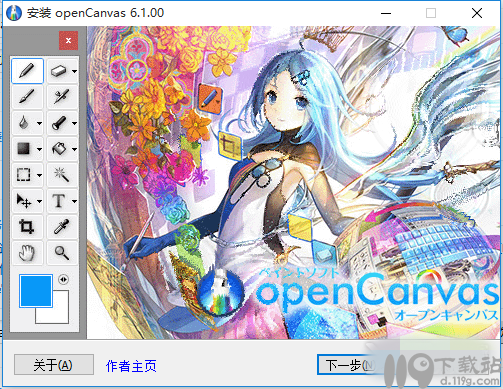The image size is (503, 389).
Task: Select the Pen brush tool
Action: [27, 97]
